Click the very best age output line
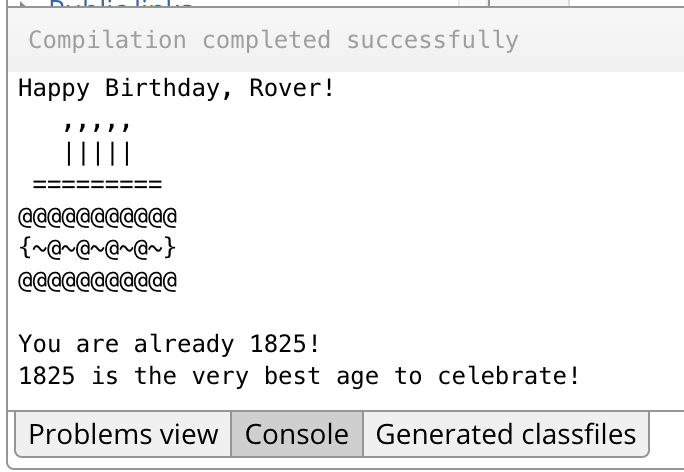Screen dimensions: 684x472 [x=299, y=376]
